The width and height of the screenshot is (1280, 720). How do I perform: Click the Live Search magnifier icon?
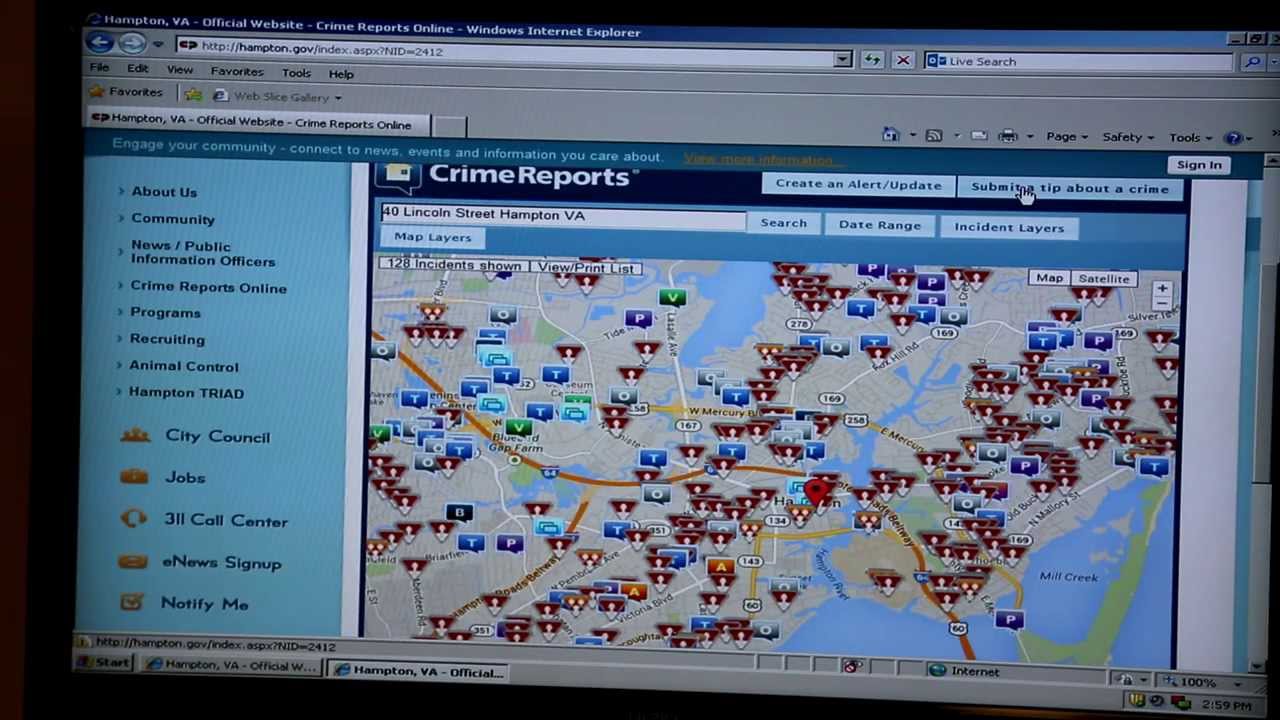tap(1252, 63)
